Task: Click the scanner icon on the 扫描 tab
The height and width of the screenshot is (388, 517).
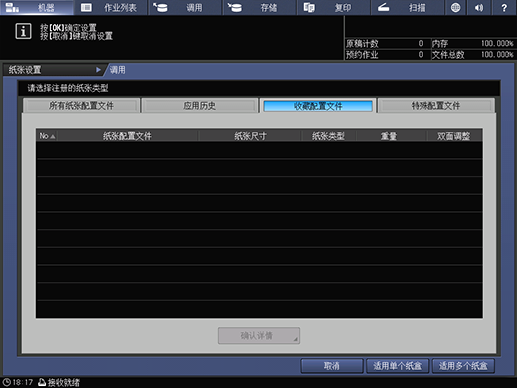Action: click(383, 7)
